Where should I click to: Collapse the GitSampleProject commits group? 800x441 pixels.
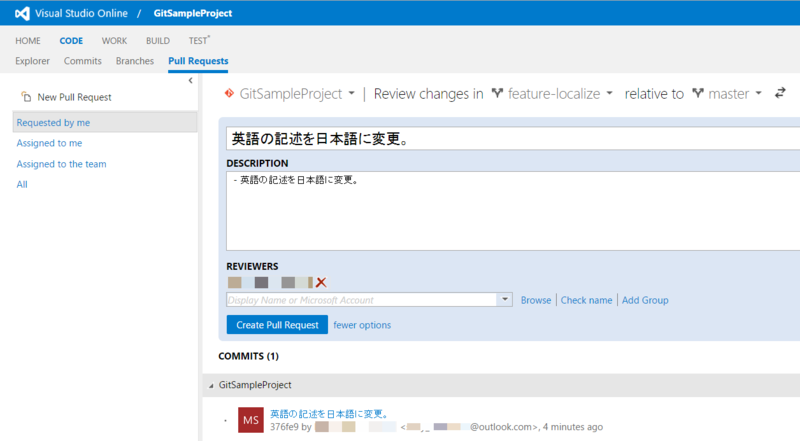coord(211,386)
